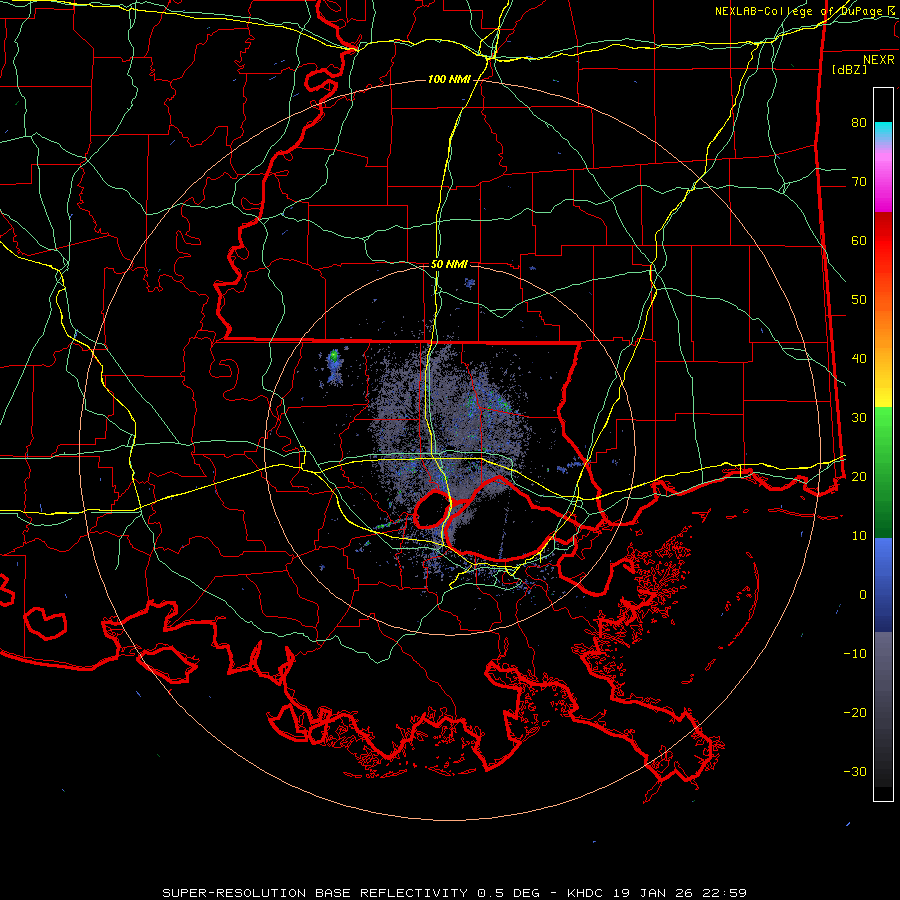The width and height of the screenshot is (900, 900).
Task: Click the 70 value on dBZ scale
Action: pos(859,181)
